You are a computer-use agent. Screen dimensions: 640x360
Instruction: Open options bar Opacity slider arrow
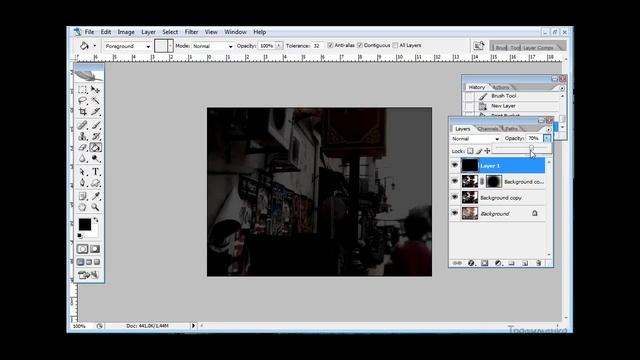[279, 46]
